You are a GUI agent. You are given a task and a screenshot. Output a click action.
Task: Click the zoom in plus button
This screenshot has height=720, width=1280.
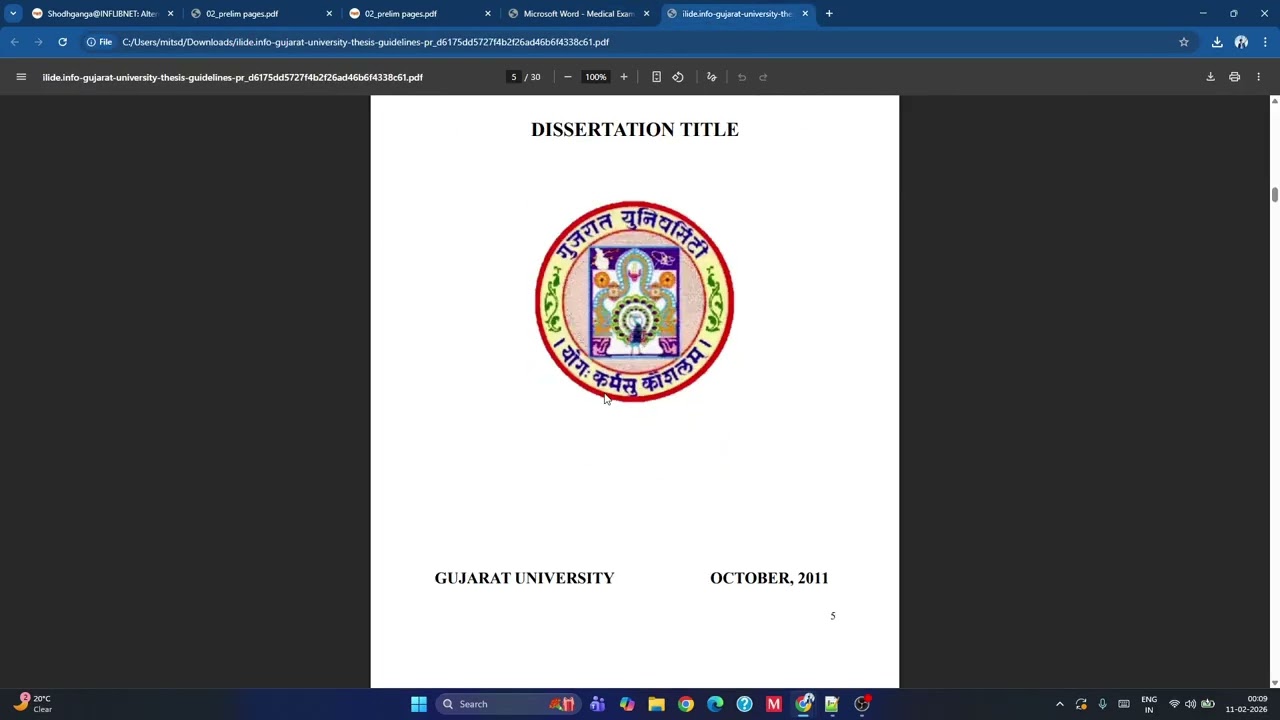tap(624, 77)
